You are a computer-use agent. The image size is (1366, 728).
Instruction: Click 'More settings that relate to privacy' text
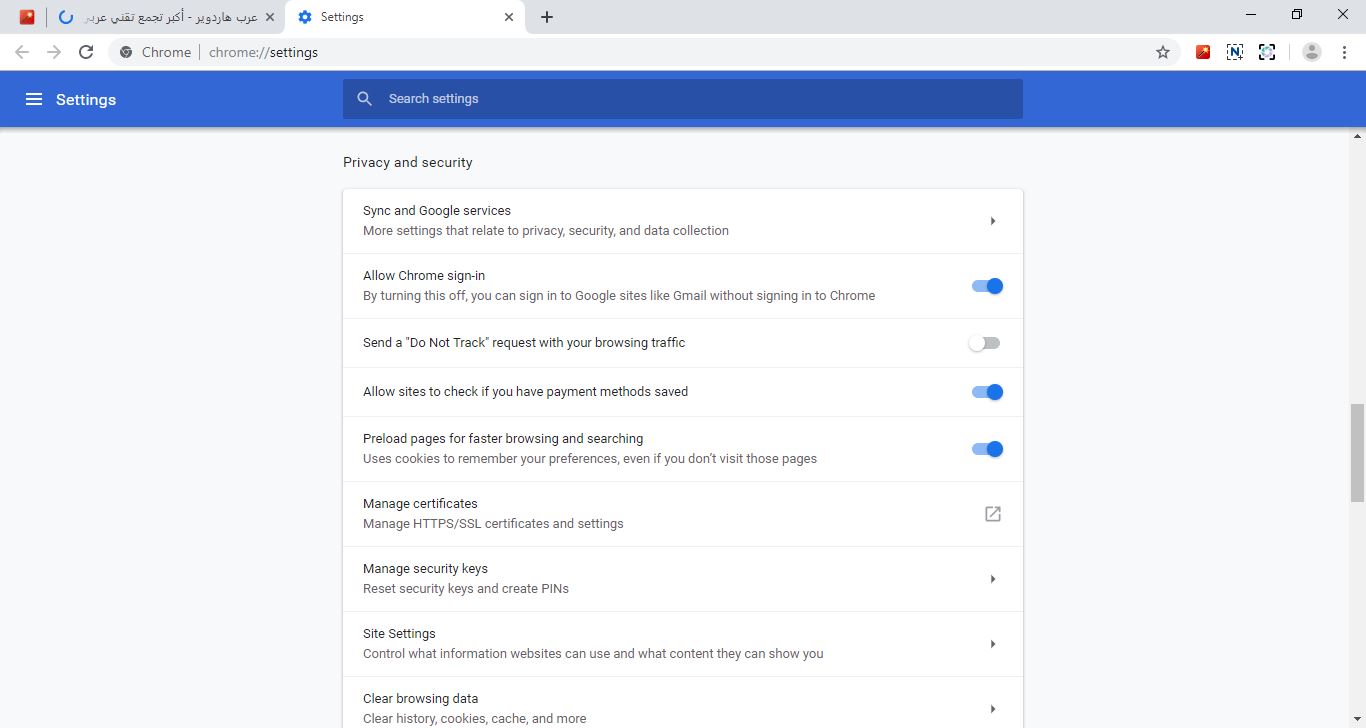pyautogui.click(x=546, y=231)
